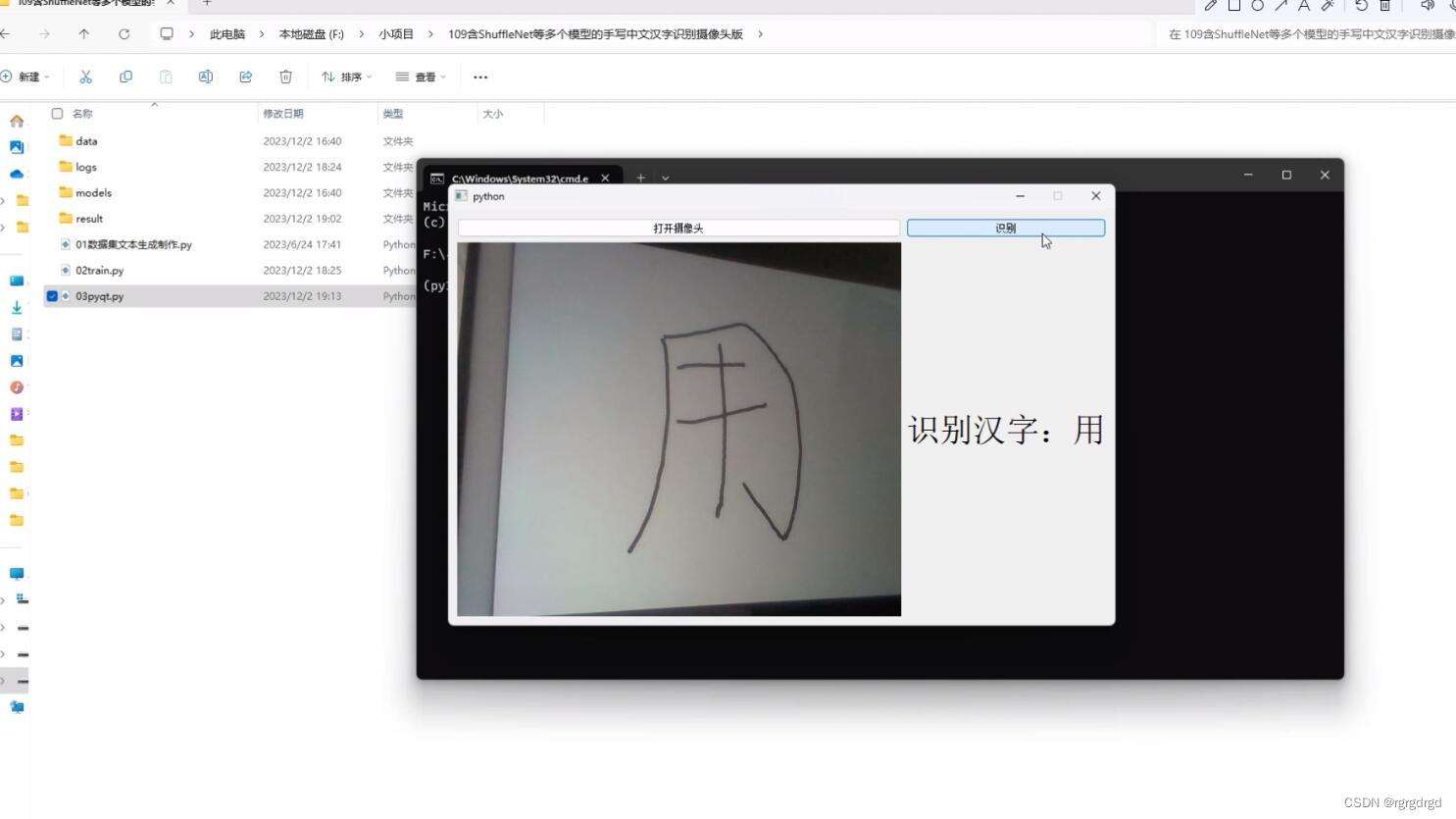
Task: Click inside the search box at top right
Action: point(1314,32)
